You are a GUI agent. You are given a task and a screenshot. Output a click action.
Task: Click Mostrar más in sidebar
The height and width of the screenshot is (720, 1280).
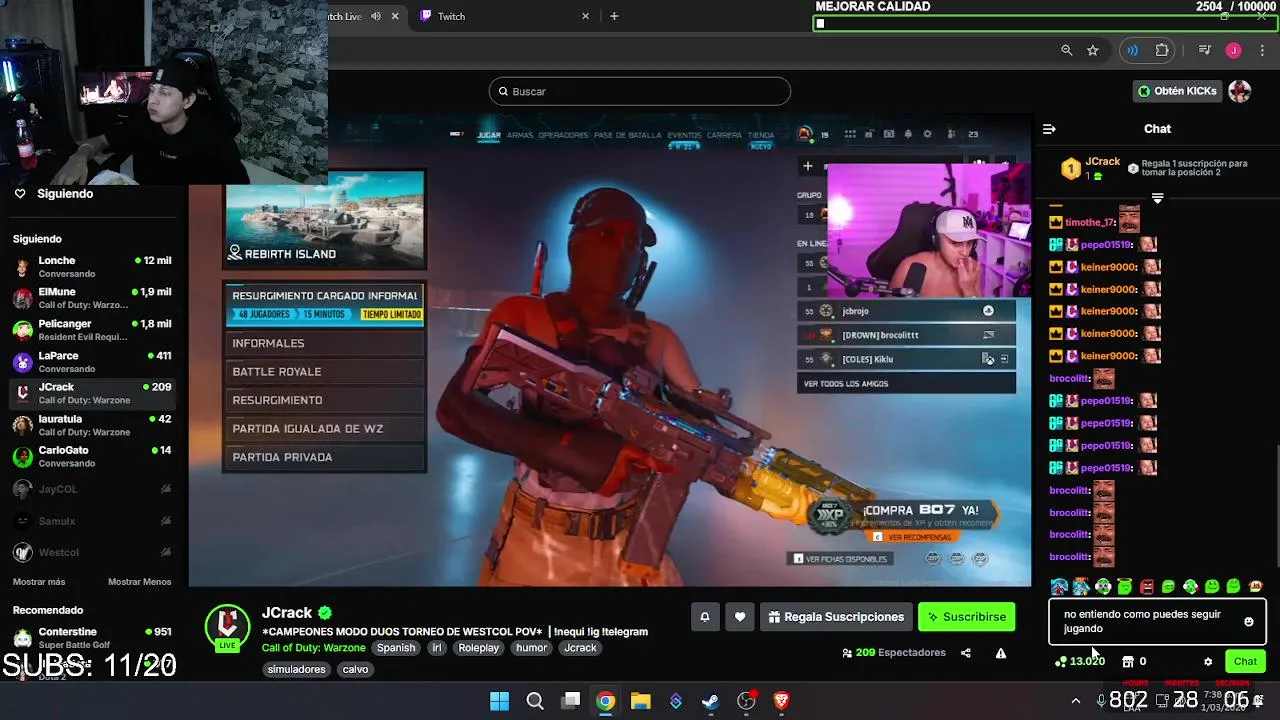pyautogui.click(x=39, y=582)
